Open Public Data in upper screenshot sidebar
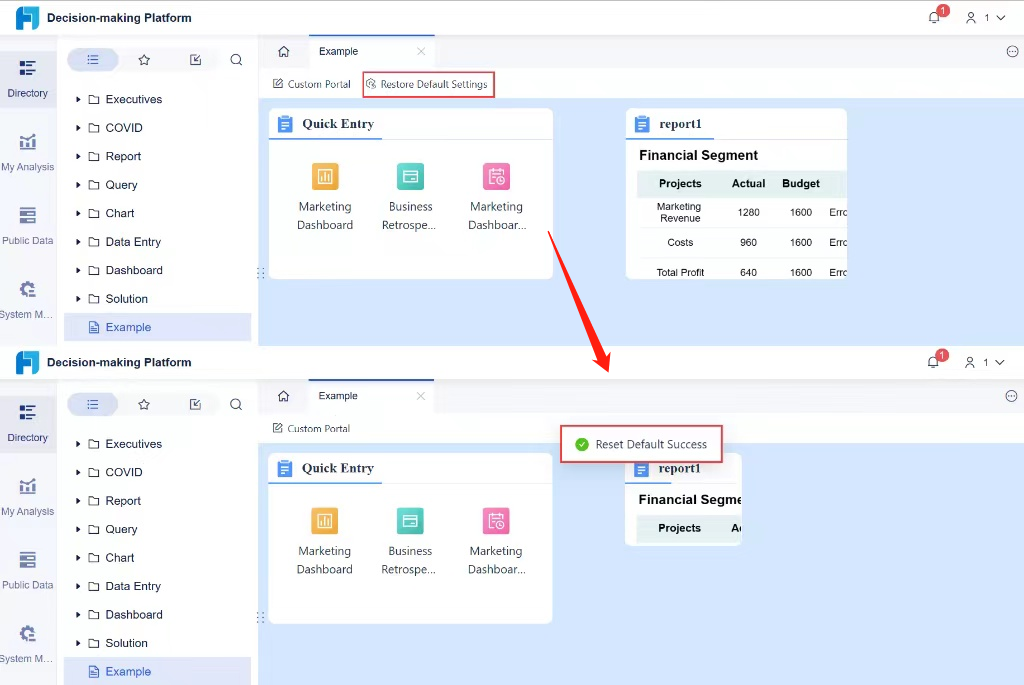The width and height of the screenshot is (1024, 685). pyautogui.click(x=27, y=225)
